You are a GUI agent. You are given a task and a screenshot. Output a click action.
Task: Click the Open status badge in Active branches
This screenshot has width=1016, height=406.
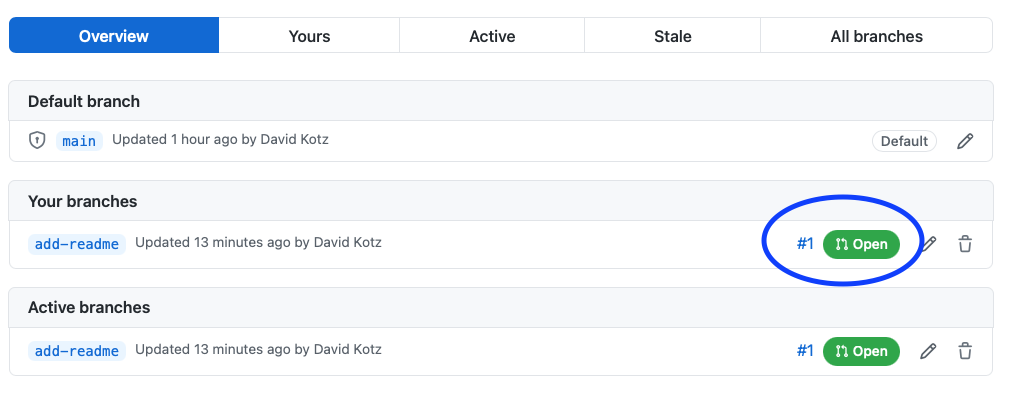coord(861,351)
